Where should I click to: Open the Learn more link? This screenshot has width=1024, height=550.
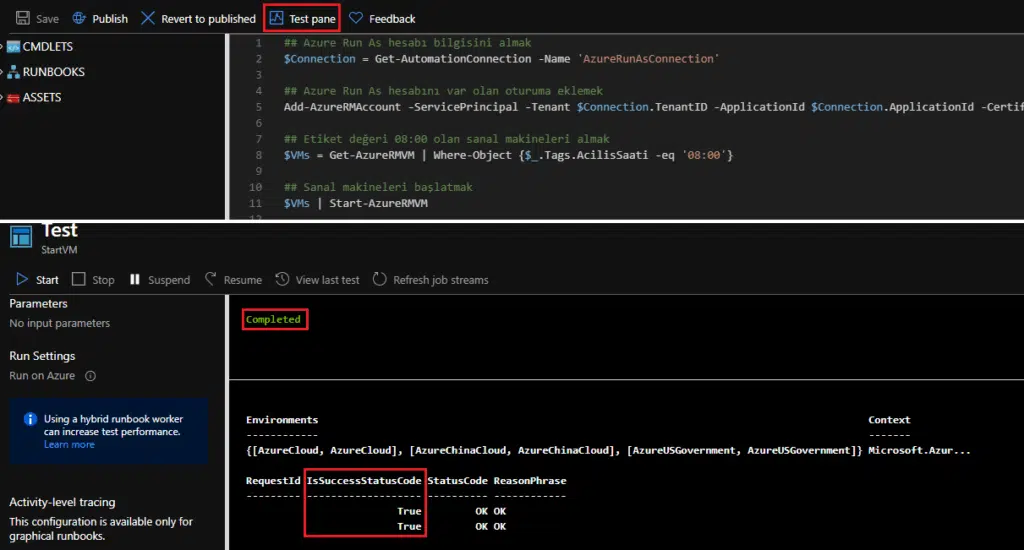tap(69, 444)
